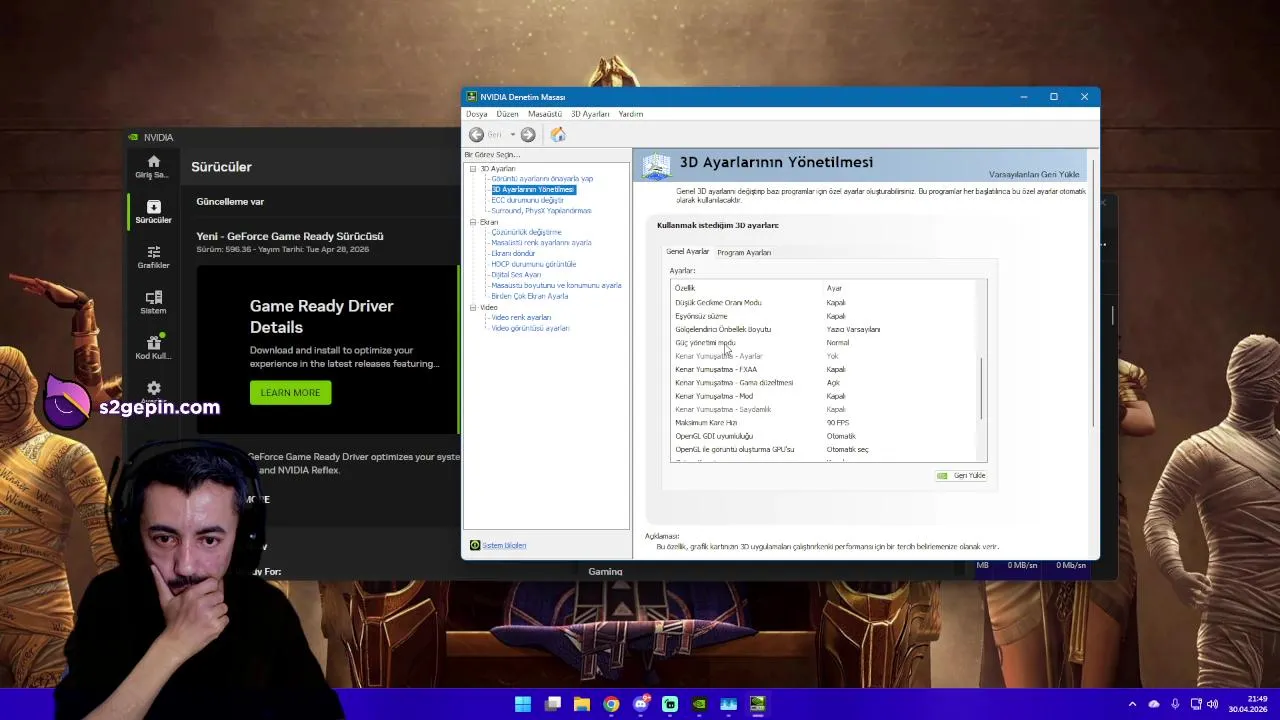Open the Yardım menu
The height and width of the screenshot is (720, 1280).
(x=630, y=114)
